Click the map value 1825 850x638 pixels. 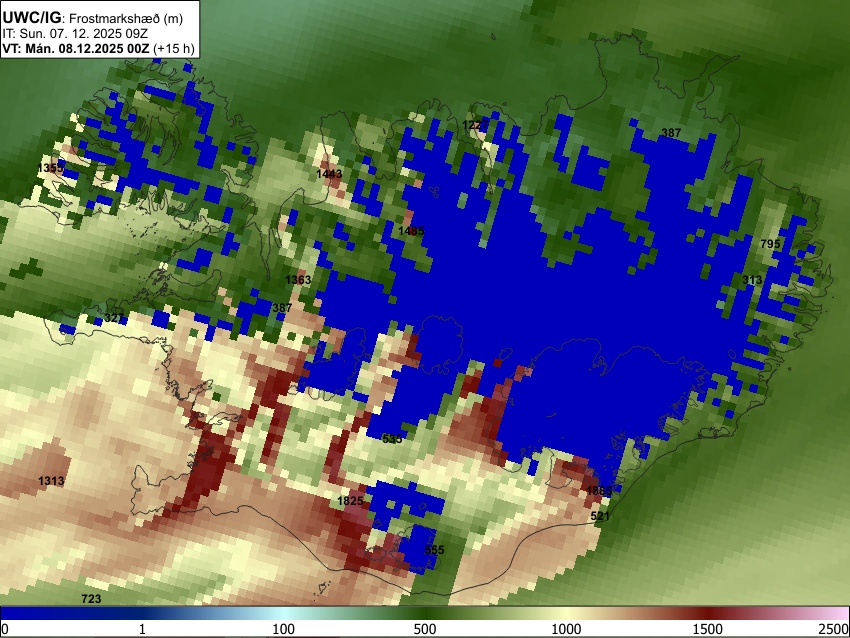[x=350, y=501]
